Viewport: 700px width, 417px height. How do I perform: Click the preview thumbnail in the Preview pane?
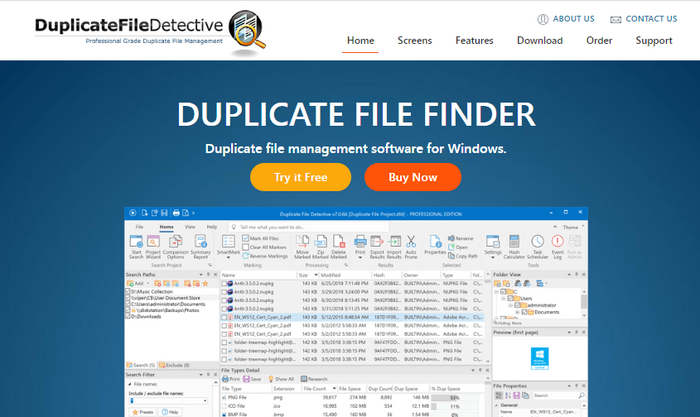point(539,359)
